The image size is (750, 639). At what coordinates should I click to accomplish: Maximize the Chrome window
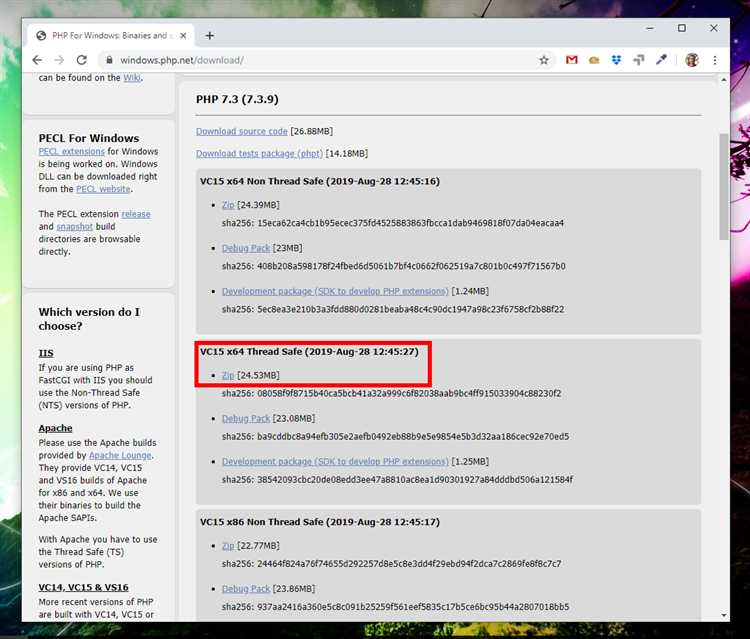click(x=682, y=28)
